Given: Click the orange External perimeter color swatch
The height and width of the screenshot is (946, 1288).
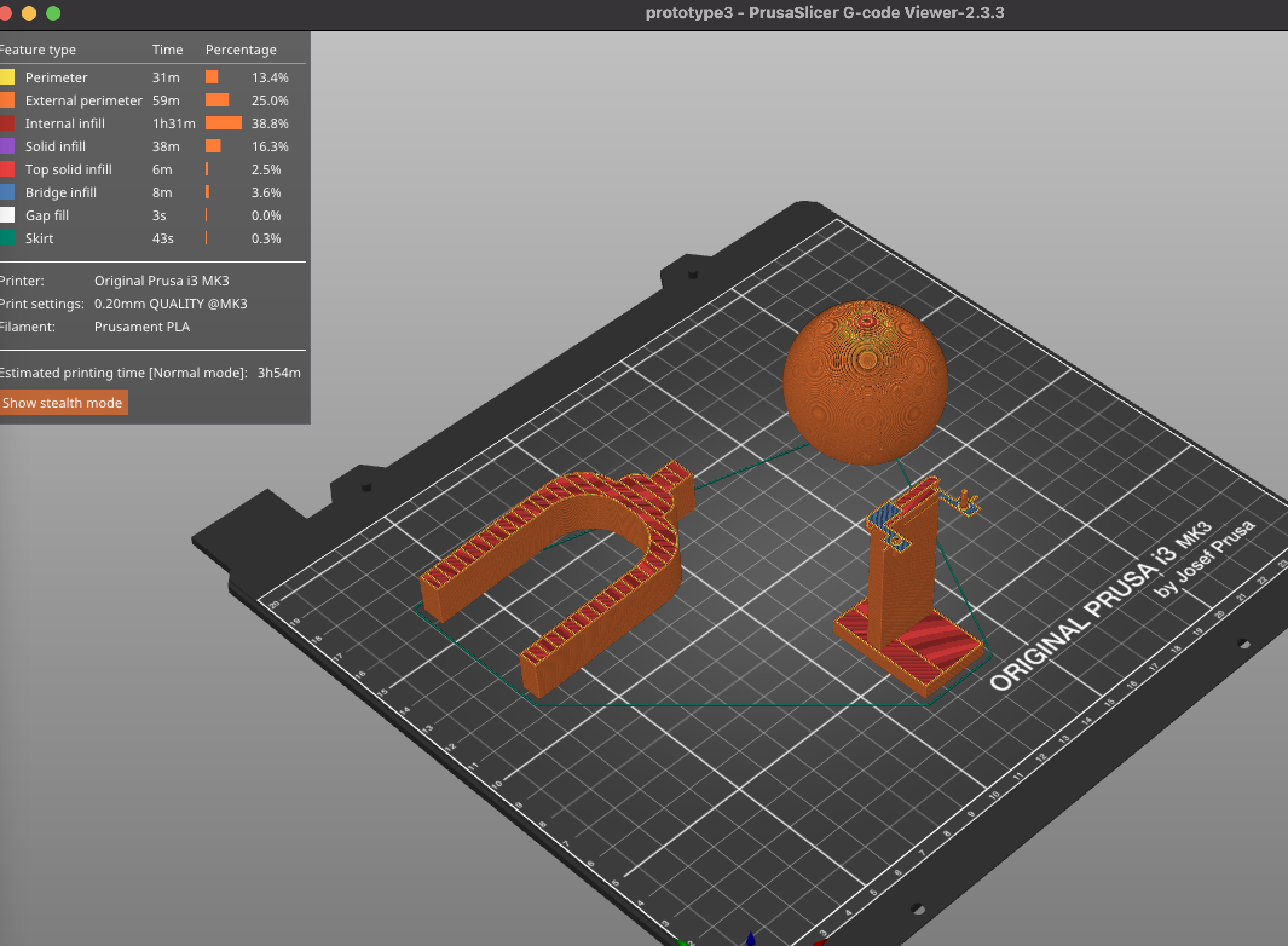Looking at the screenshot, I should pos(7,100).
